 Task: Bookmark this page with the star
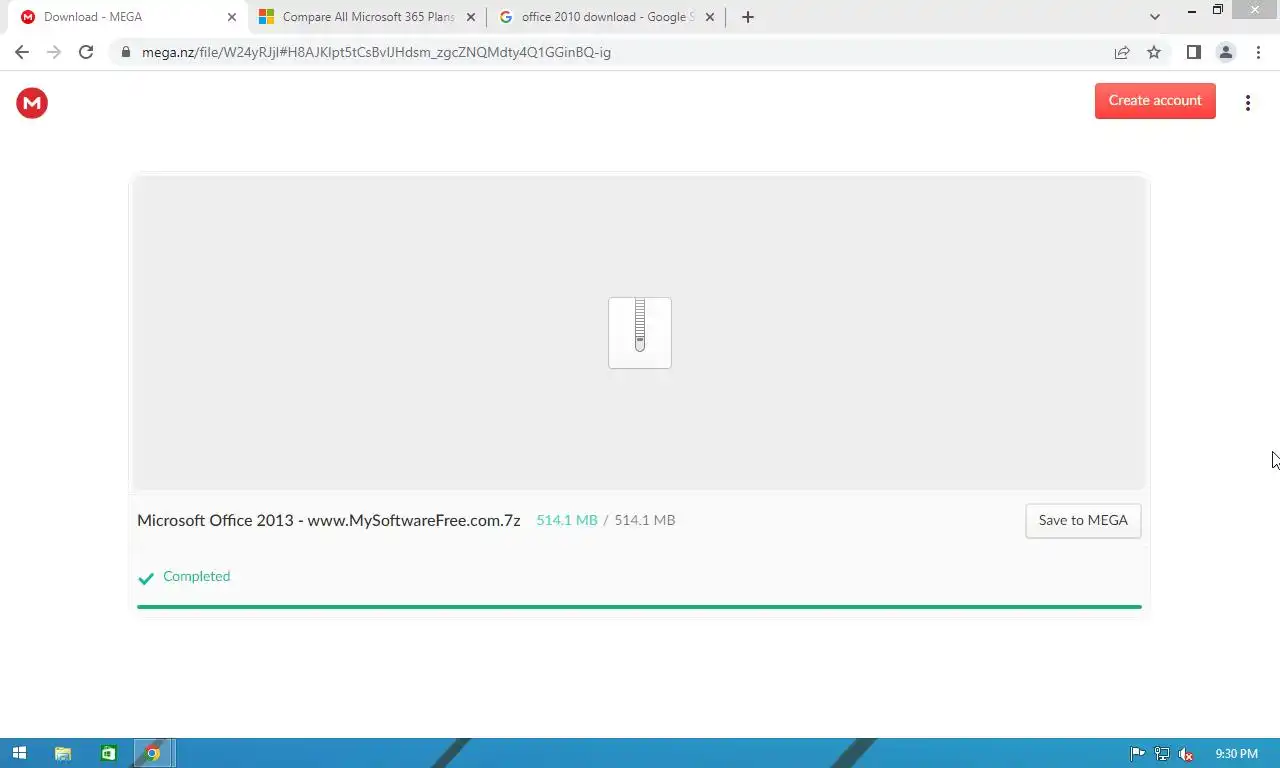point(1154,52)
